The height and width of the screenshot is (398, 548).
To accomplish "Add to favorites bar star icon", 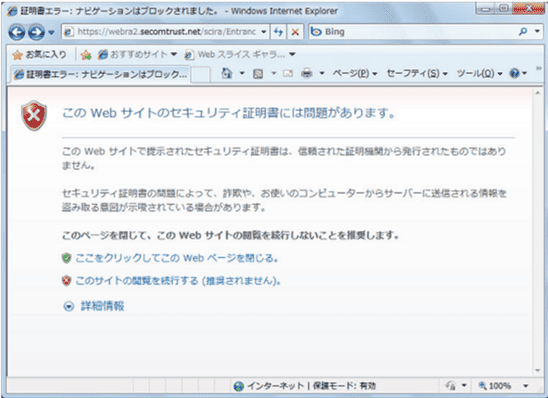I will (x=86, y=55).
